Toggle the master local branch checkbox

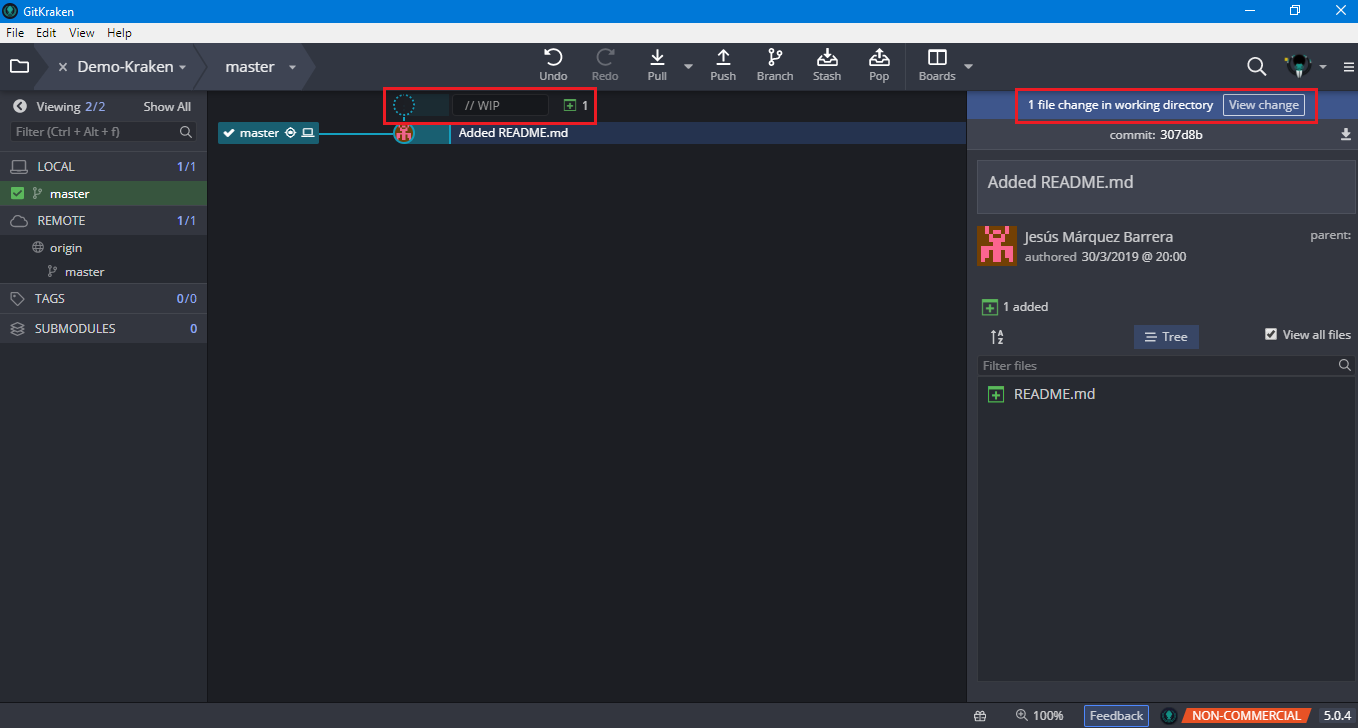17,194
